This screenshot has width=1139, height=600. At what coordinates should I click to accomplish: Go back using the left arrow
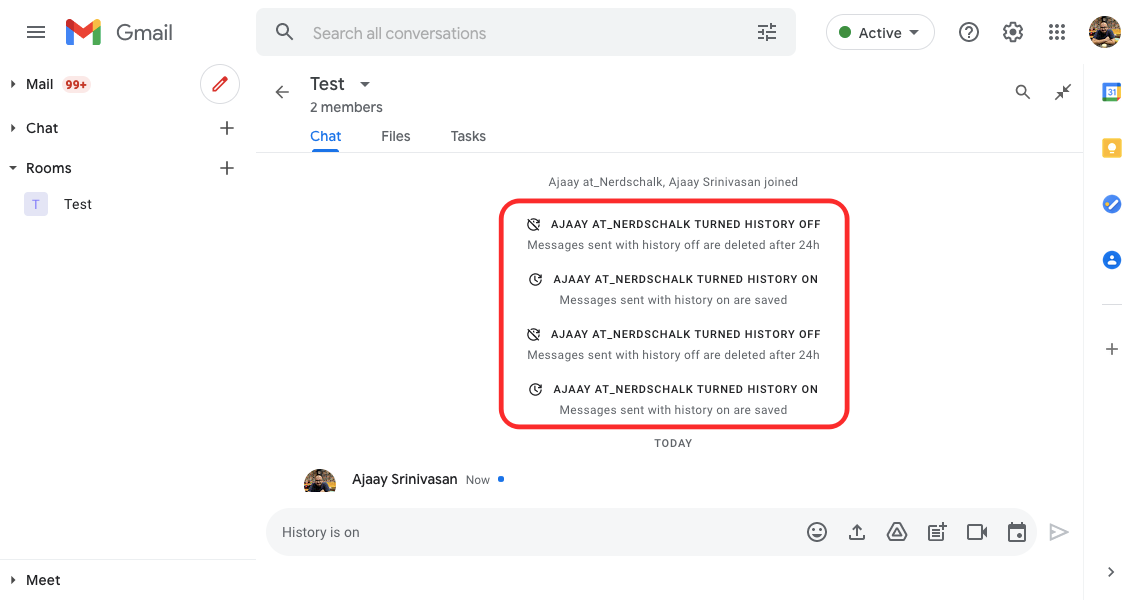(x=282, y=92)
